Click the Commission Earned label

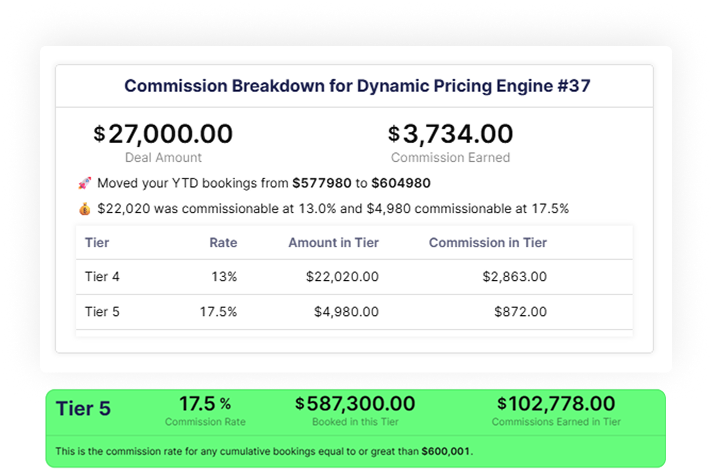[x=450, y=158]
